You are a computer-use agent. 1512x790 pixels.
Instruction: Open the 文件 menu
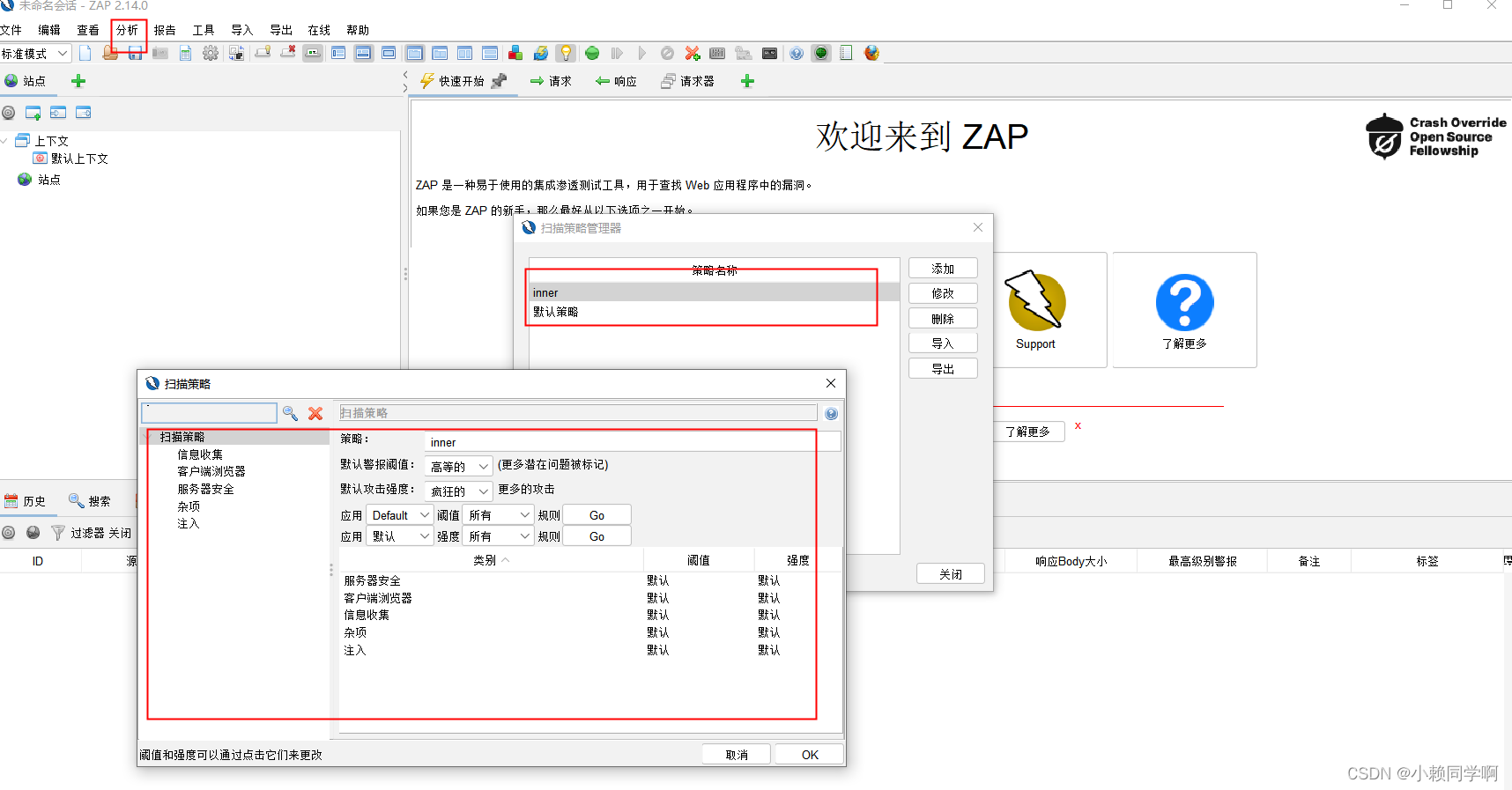(x=11, y=30)
